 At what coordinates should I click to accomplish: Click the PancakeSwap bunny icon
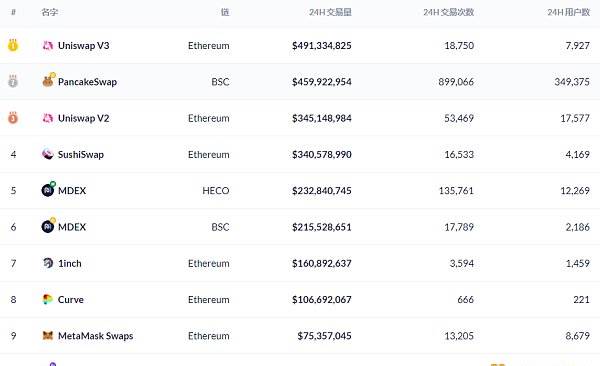(48, 80)
